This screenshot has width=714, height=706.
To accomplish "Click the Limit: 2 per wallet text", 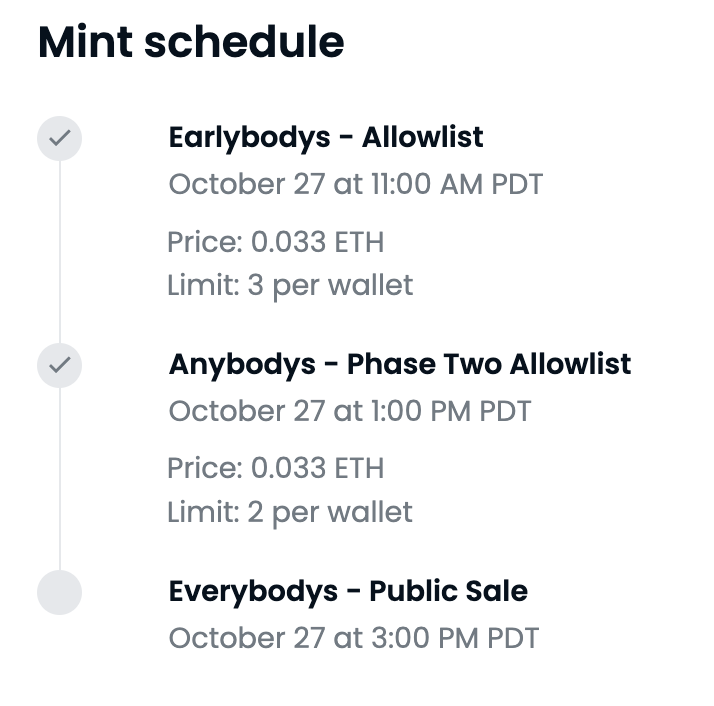I will pyautogui.click(x=290, y=512).
